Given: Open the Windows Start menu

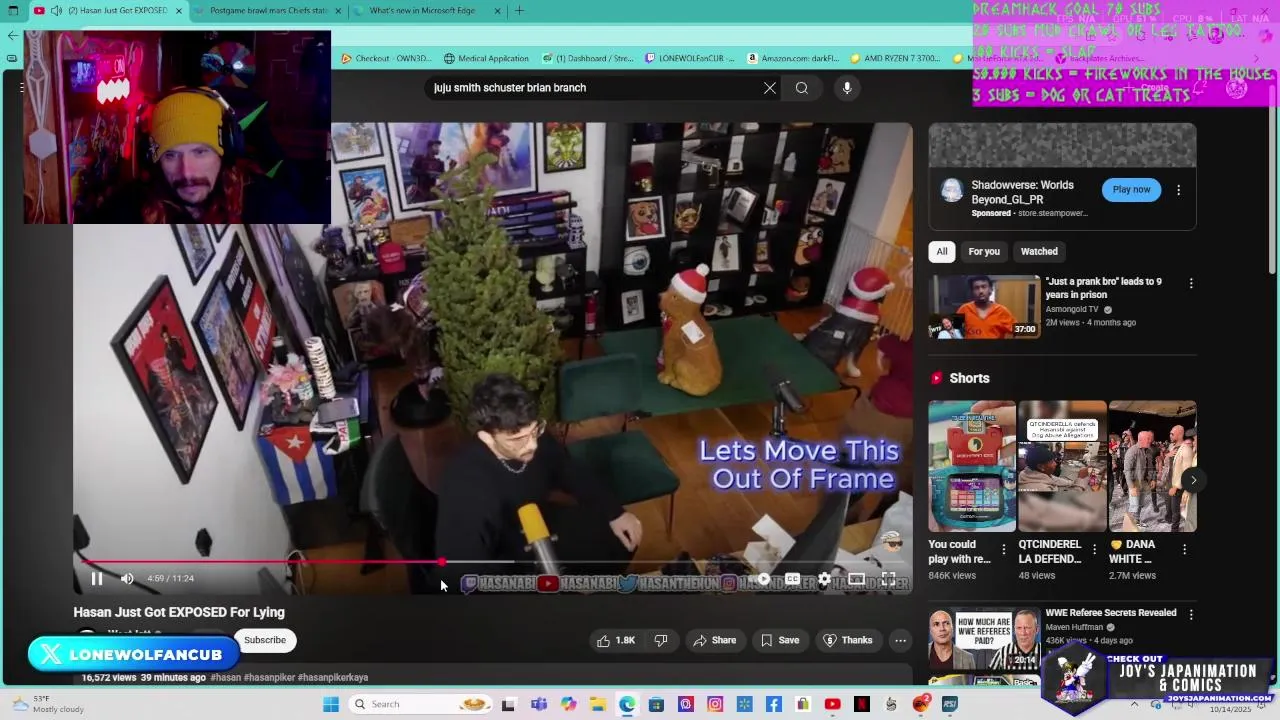Looking at the screenshot, I should pos(331,704).
